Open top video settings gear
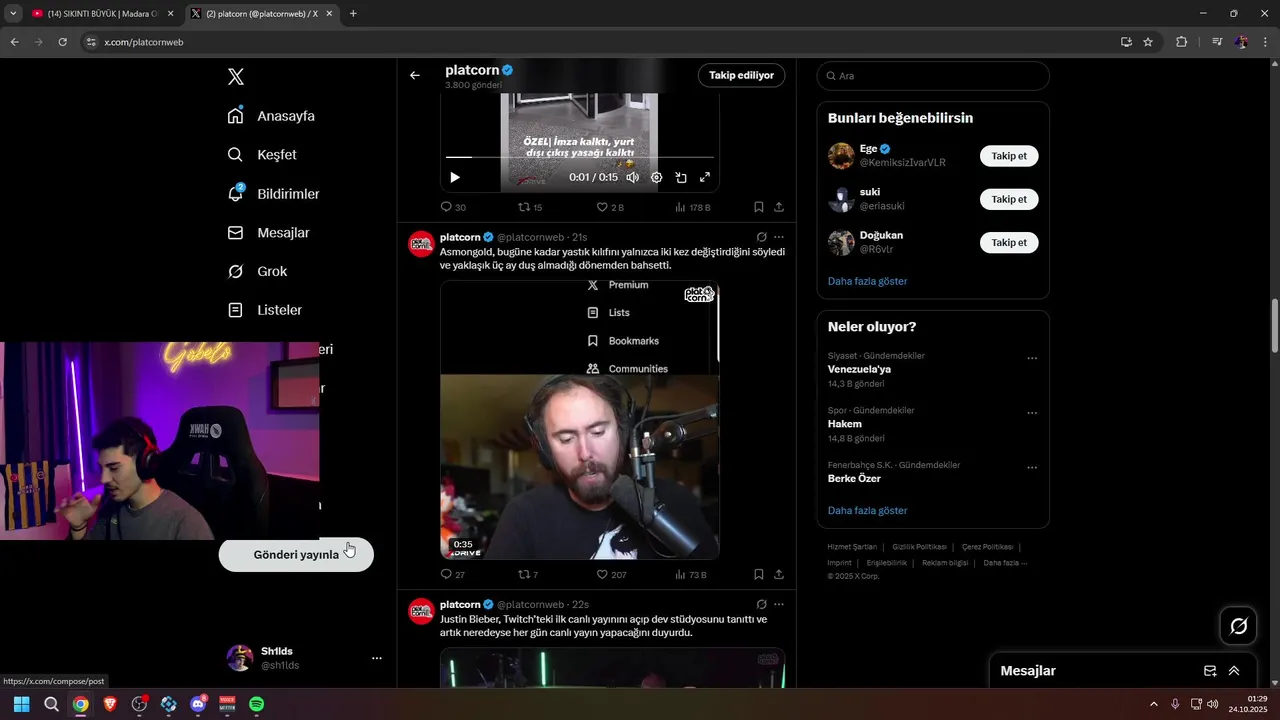 [x=656, y=177]
